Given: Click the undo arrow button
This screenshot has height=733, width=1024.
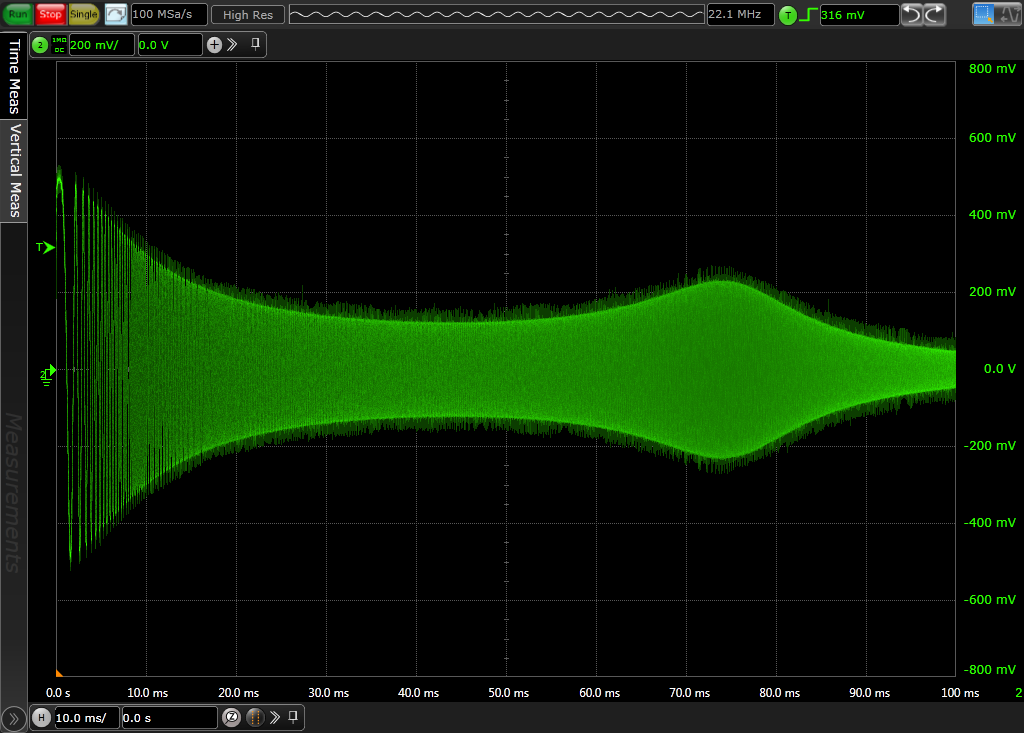Looking at the screenshot, I should click(x=912, y=14).
